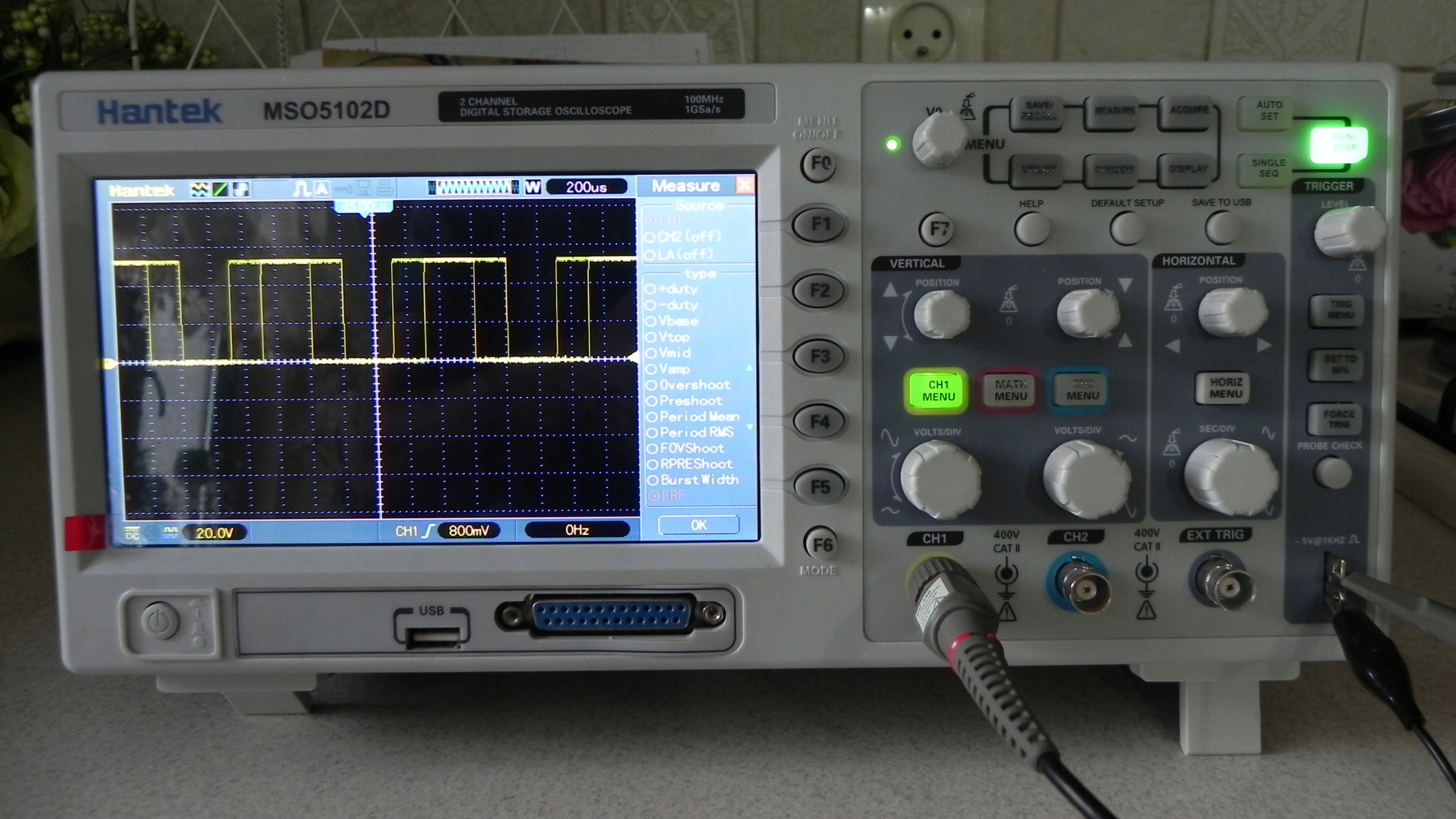Image resolution: width=1456 pixels, height=819 pixels.
Task: Click the 20.0V volts-per-div readout
Action: tap(214, 533)
